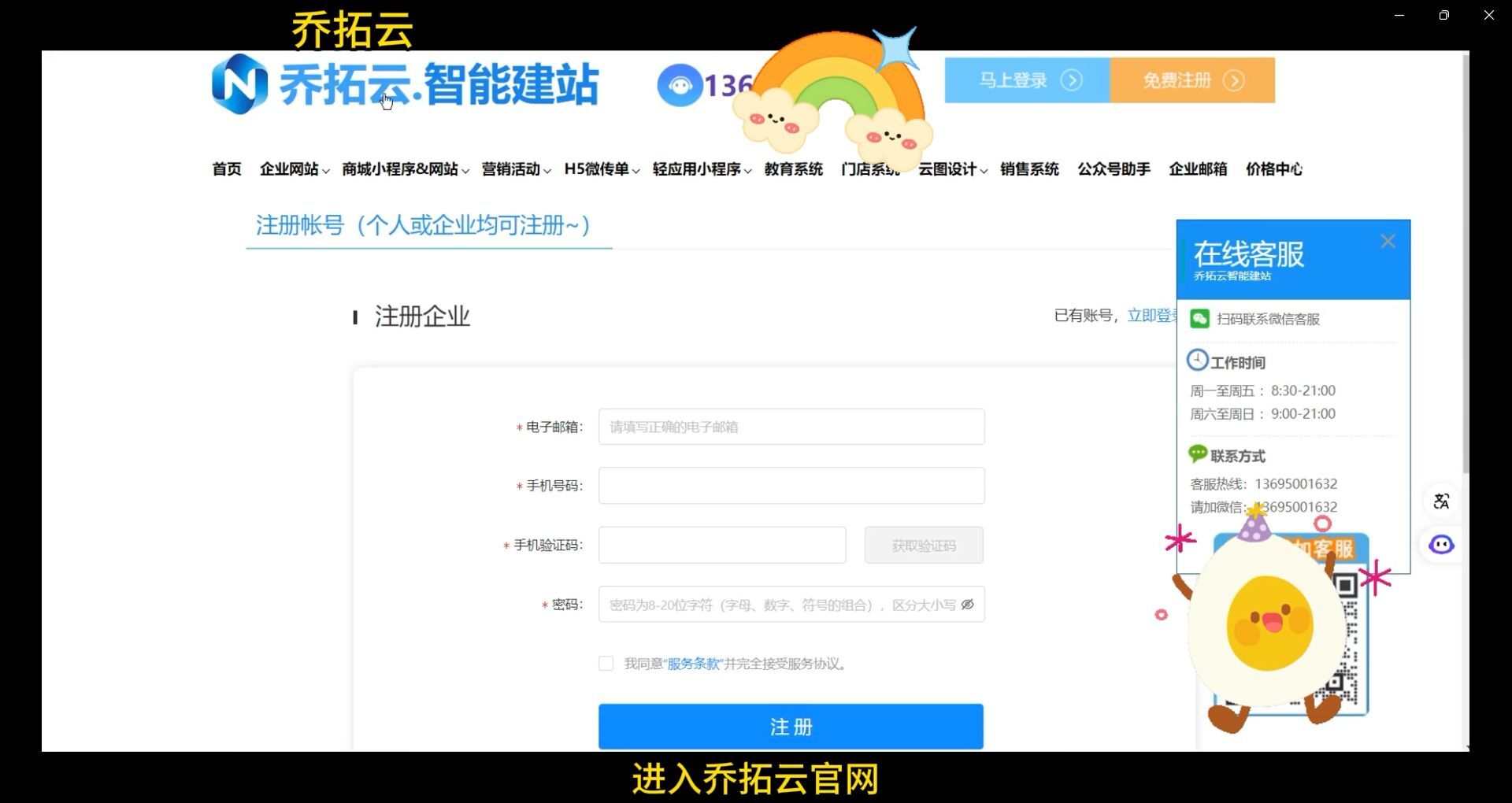Minimize the video player window
The image size is (1512, 803).
(x=1399, y=15)
